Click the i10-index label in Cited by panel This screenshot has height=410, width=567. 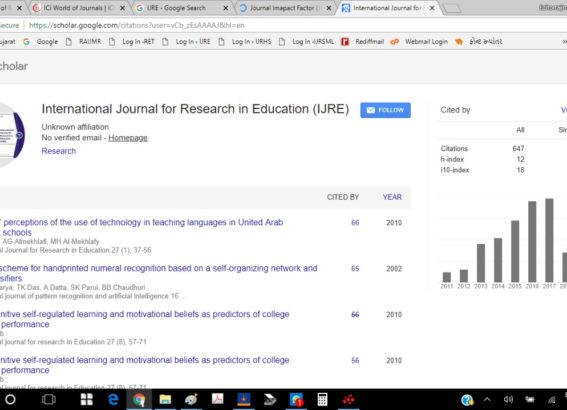(x=455, y=170)
